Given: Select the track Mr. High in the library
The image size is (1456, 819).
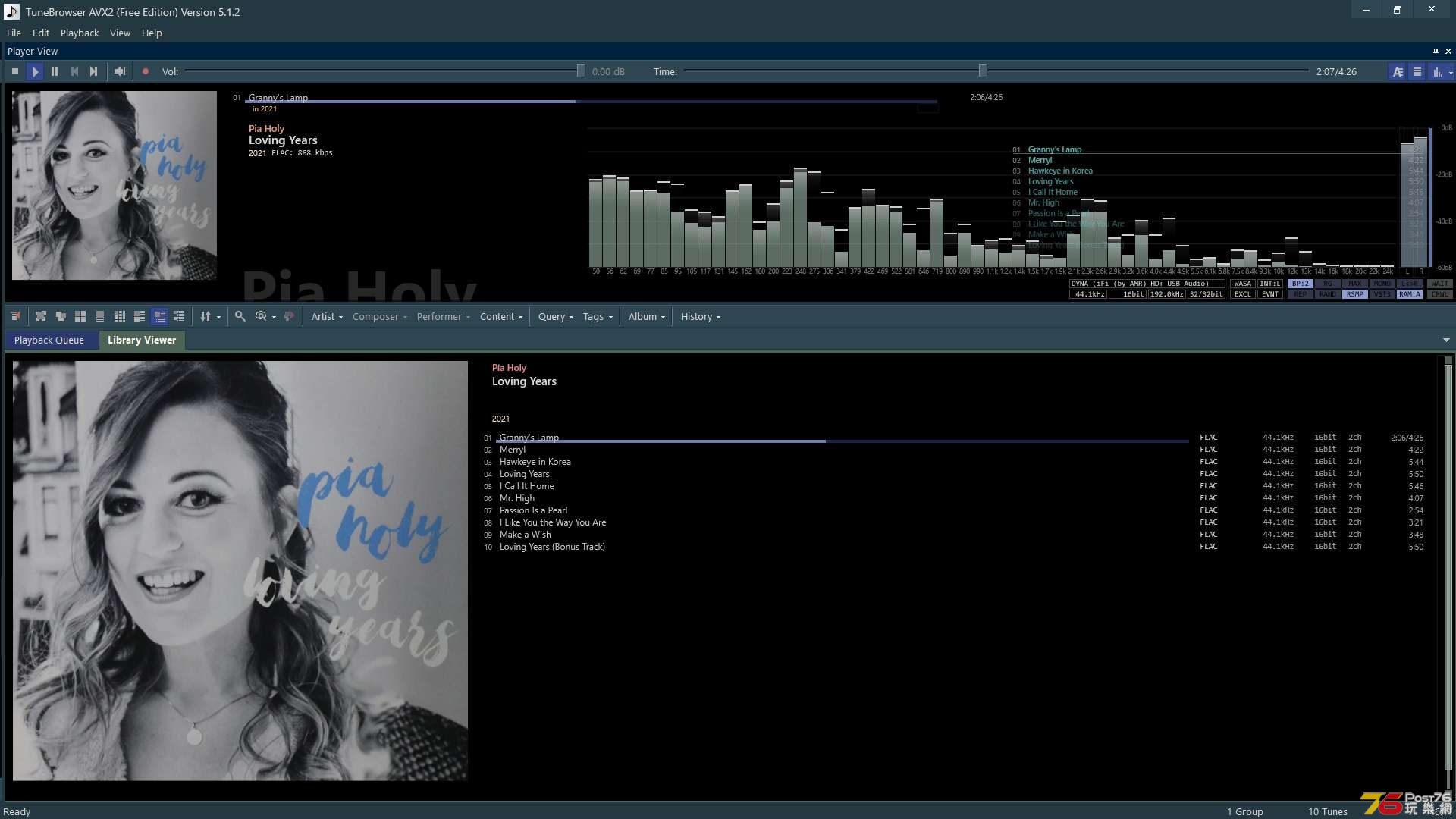Looking at the screenshot, I should tap(517, 498).
